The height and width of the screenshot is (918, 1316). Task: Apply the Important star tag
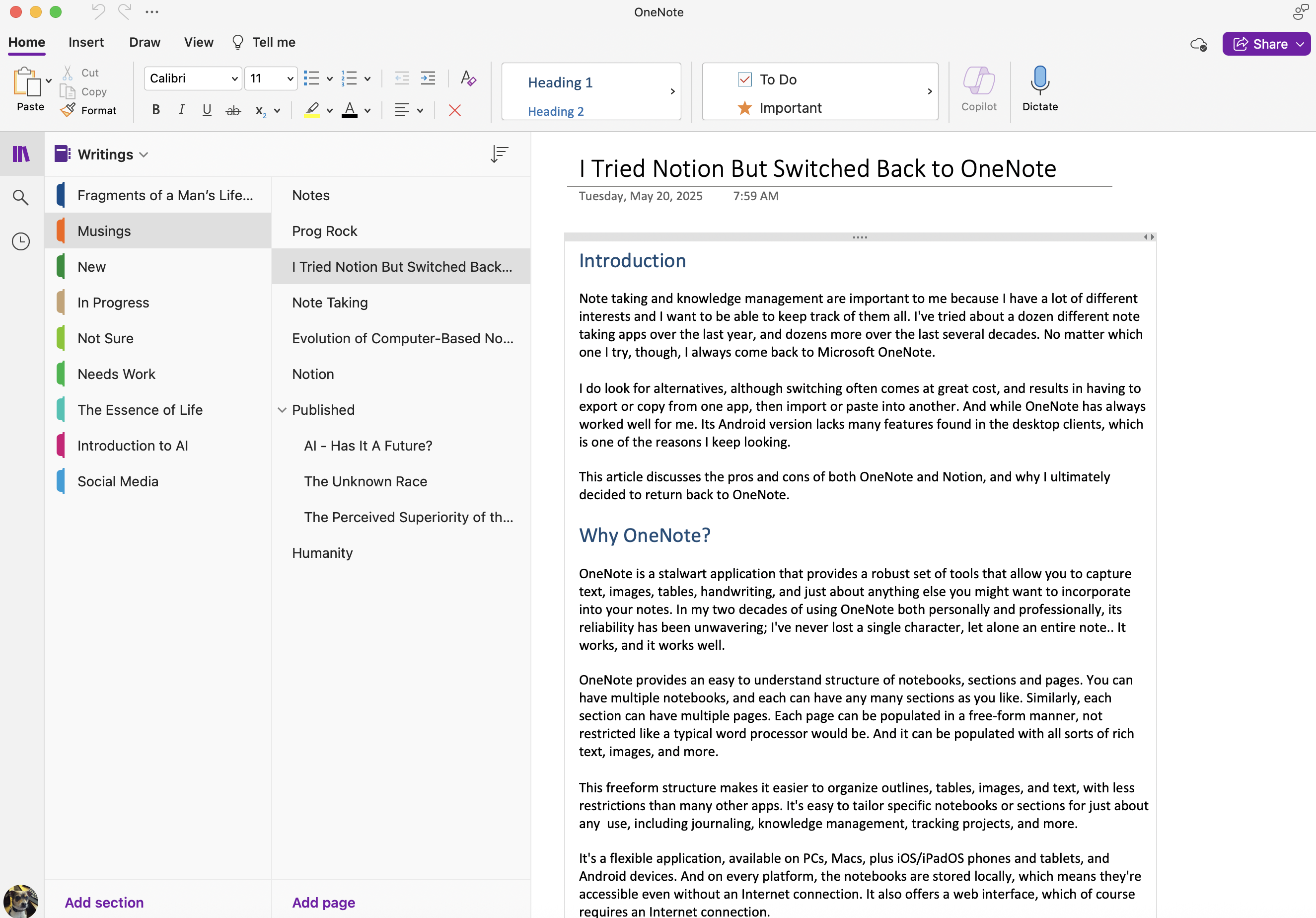[x=780, y=108]
